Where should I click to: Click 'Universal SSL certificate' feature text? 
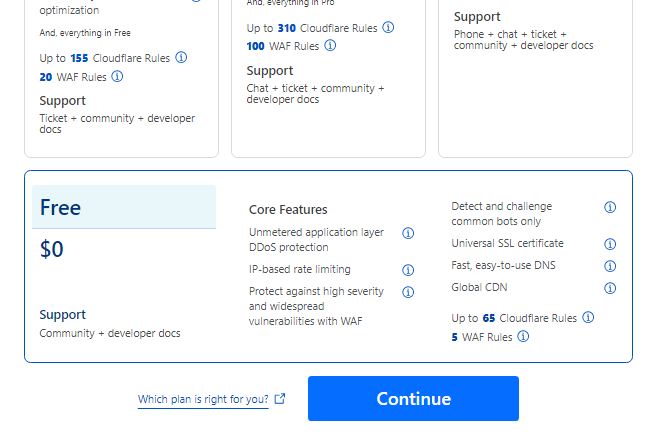(x=507, y=243)
